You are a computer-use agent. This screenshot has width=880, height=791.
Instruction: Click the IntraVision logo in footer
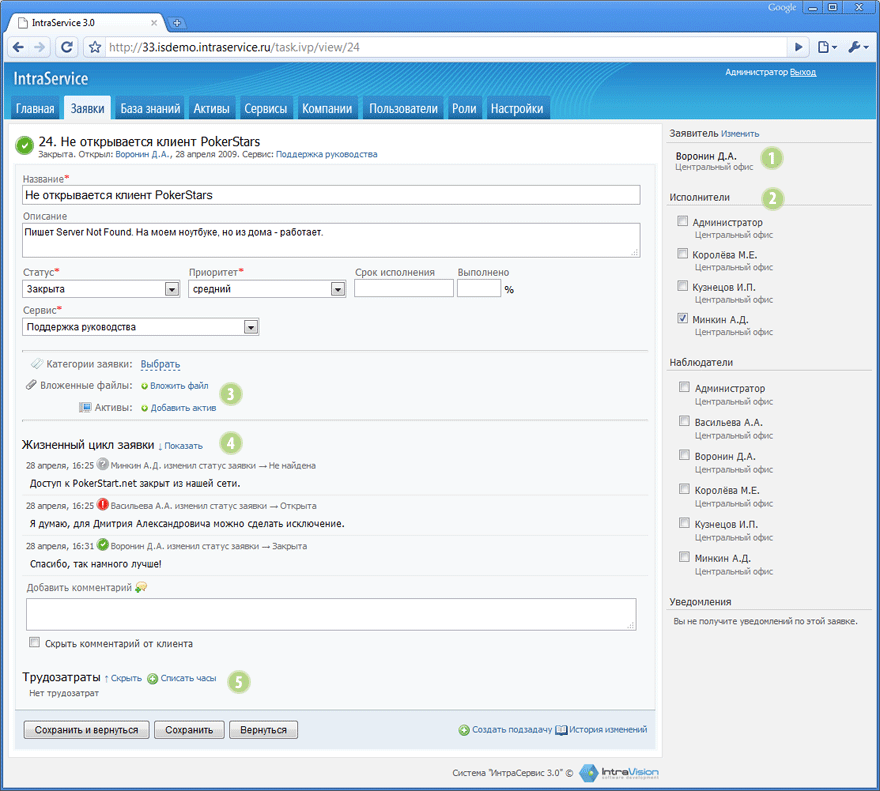619,772
